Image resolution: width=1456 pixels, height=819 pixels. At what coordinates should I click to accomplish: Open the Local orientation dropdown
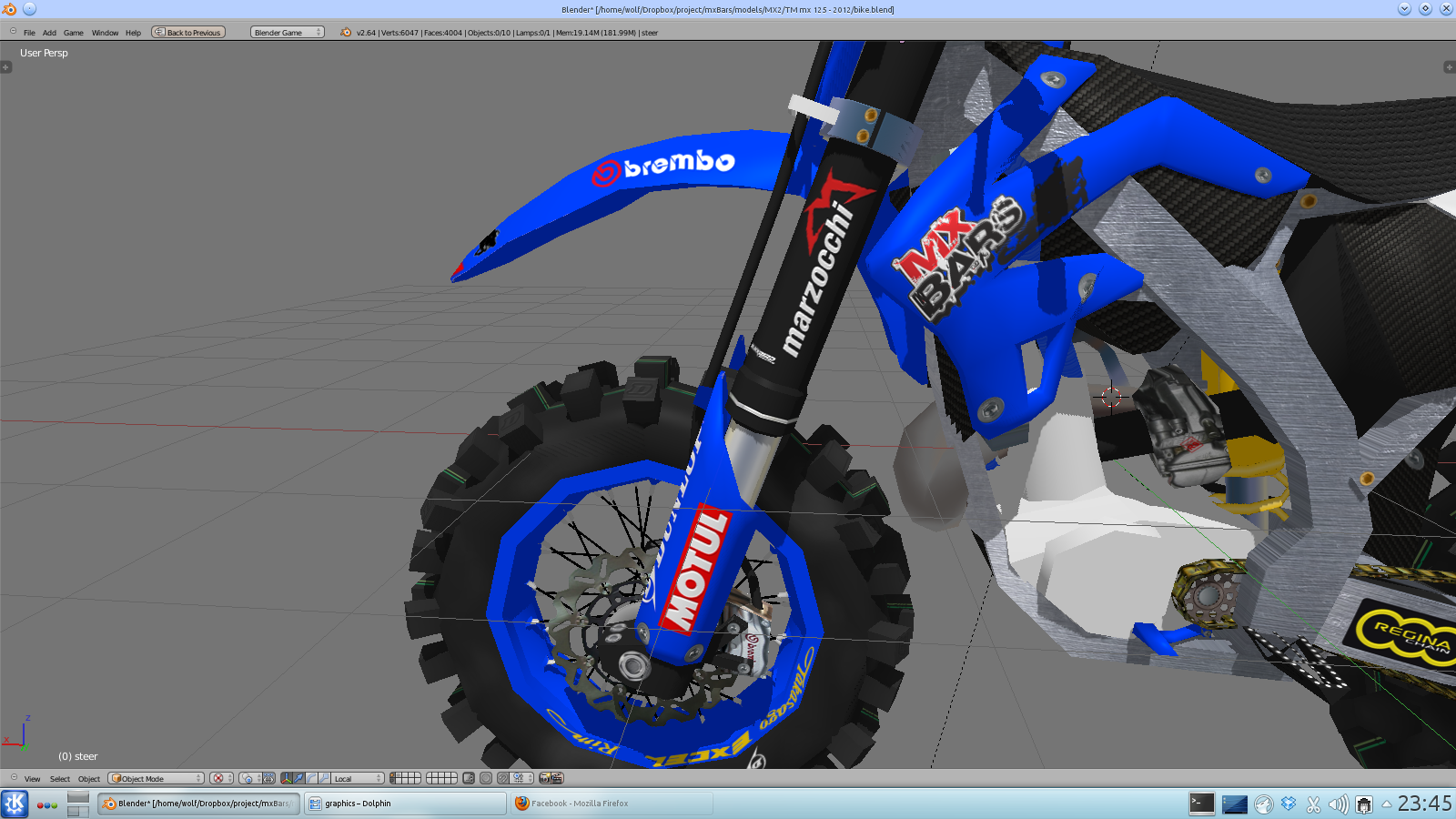click(x=358, y=778)
